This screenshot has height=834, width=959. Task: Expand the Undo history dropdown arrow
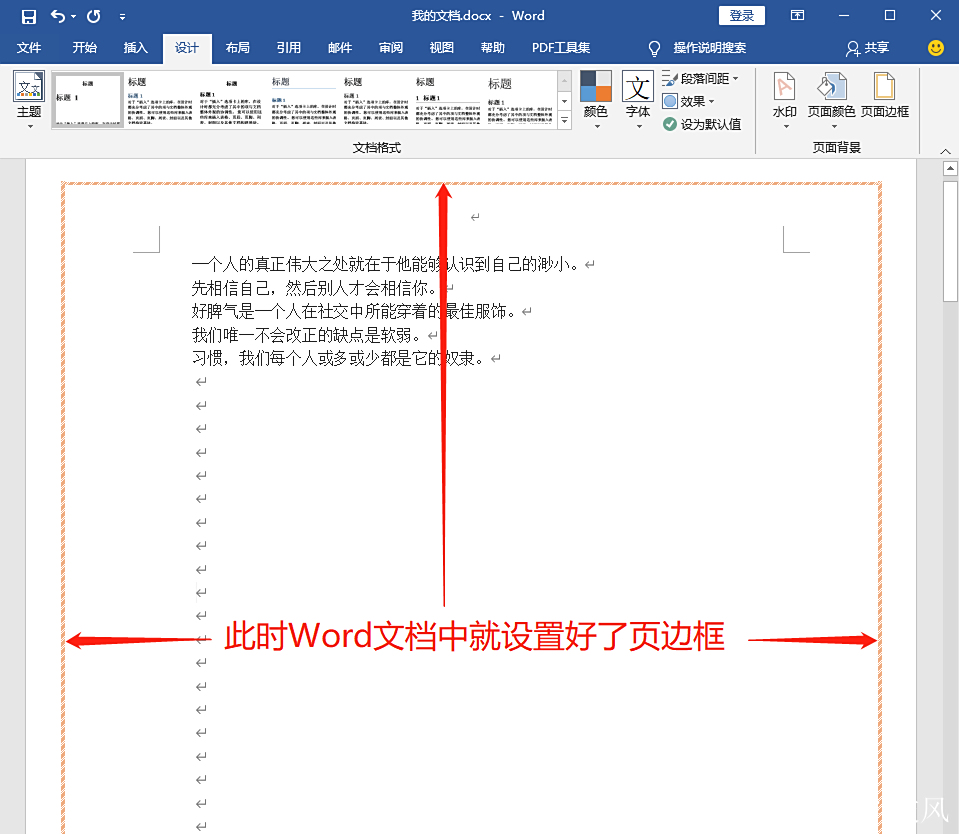pyautogui.click(x=72, y=15)
